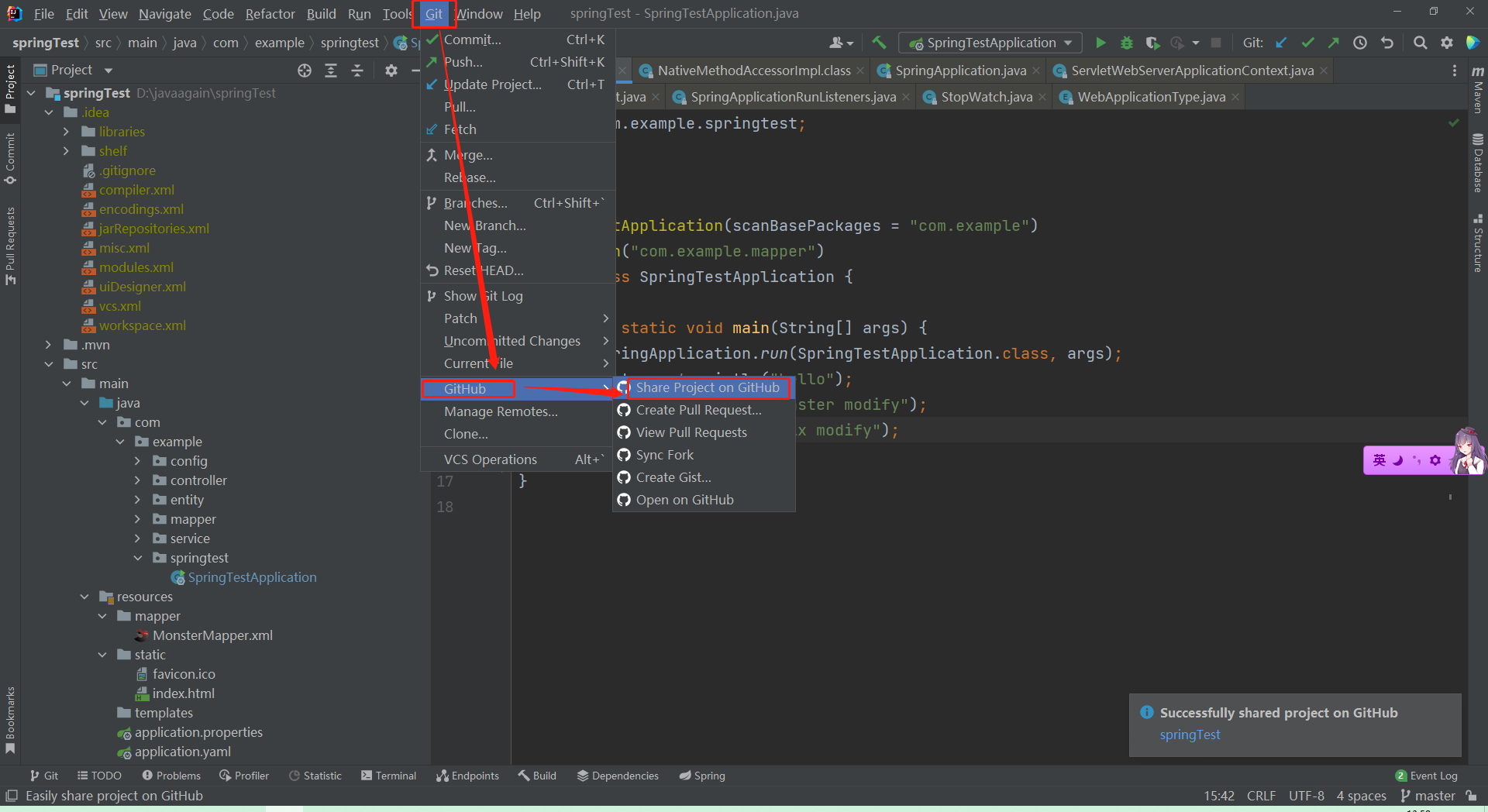This screenshot has width=1488, height=812.
Task: Open the Maven tool window
Action: (1478, 91)
